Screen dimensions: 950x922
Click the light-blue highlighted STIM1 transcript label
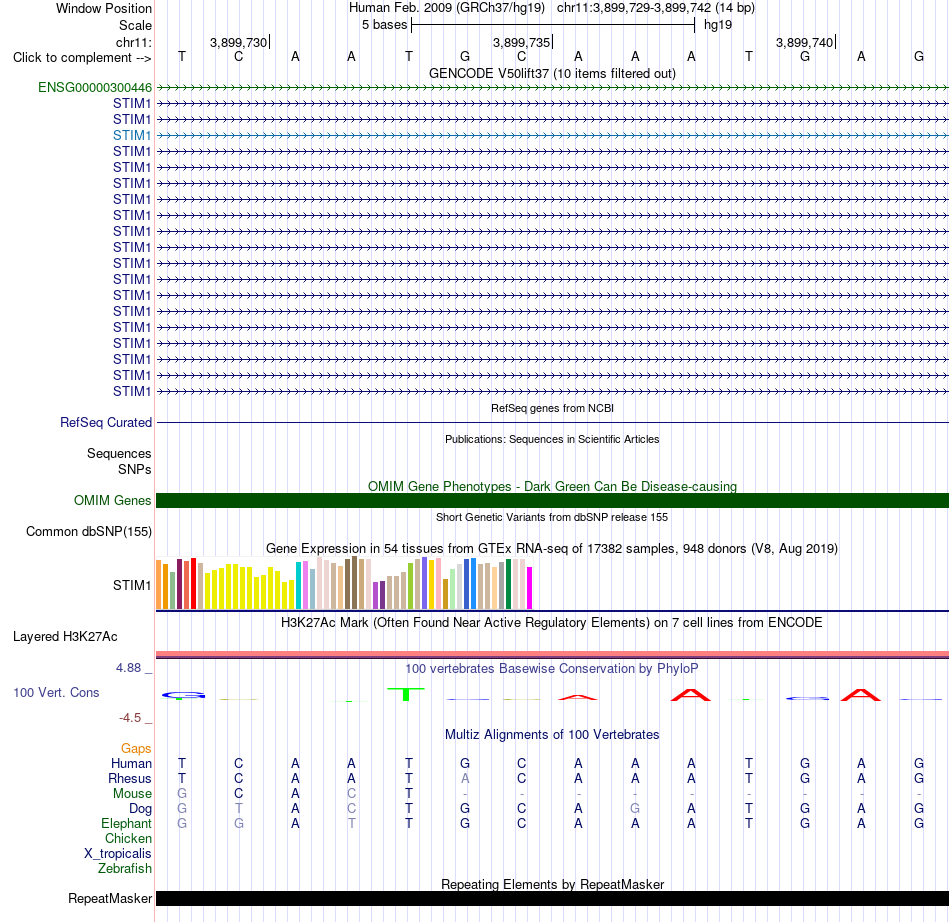132,135
